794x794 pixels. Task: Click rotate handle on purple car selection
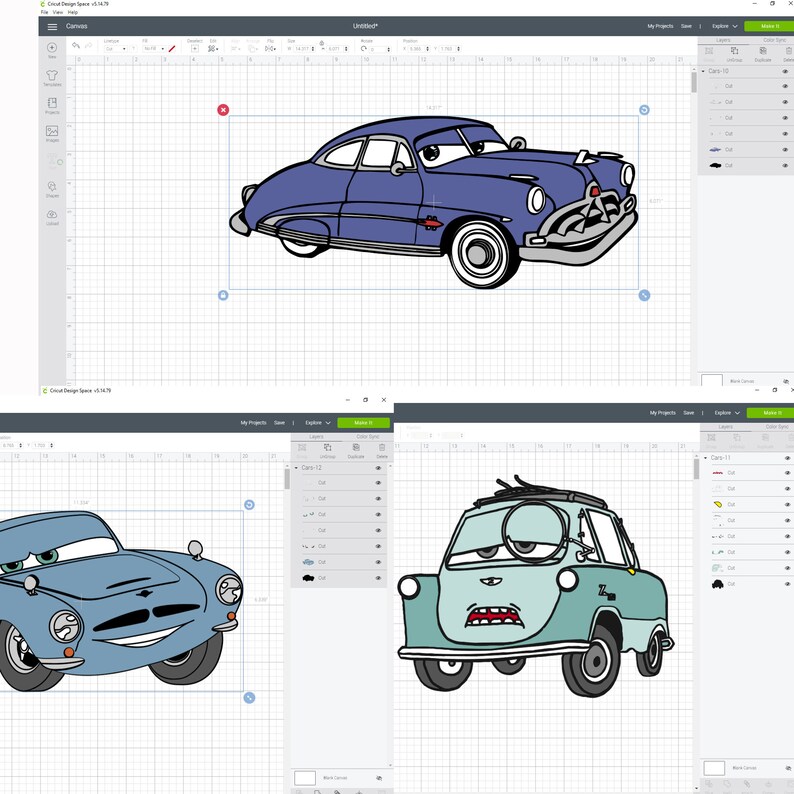(644, 110)
